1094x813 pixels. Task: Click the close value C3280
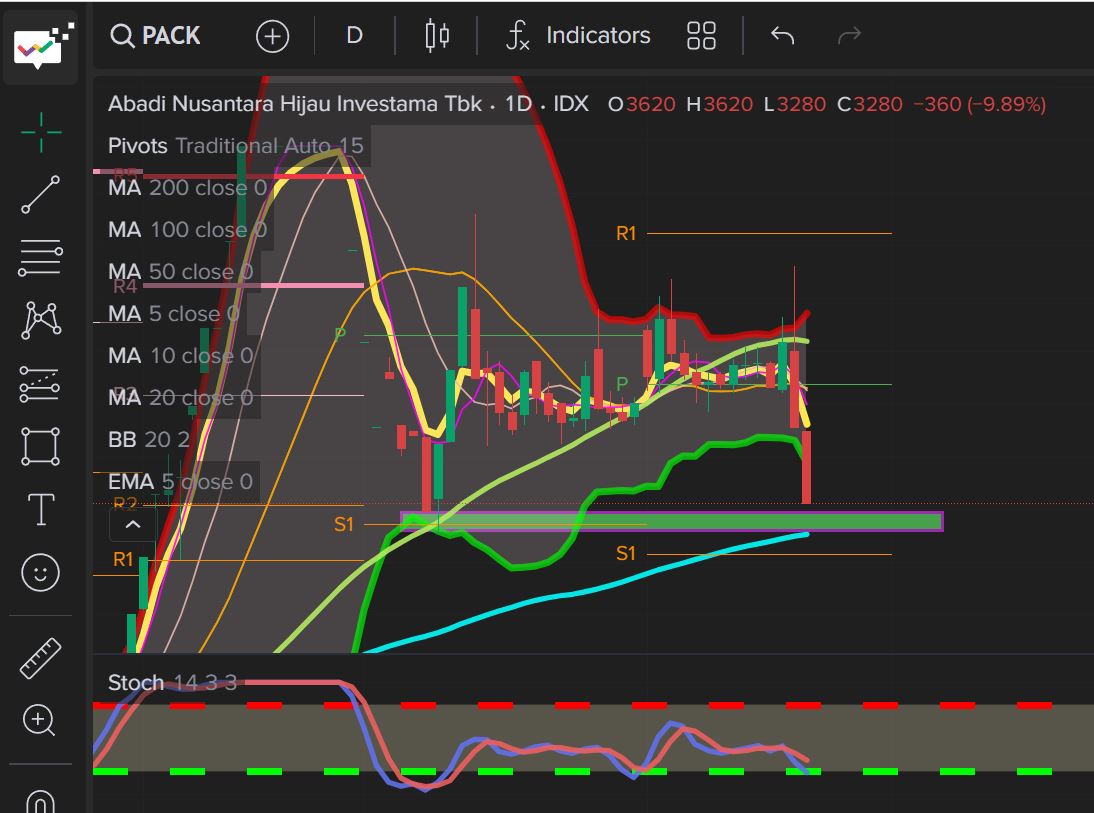click(x=869, y=104)
